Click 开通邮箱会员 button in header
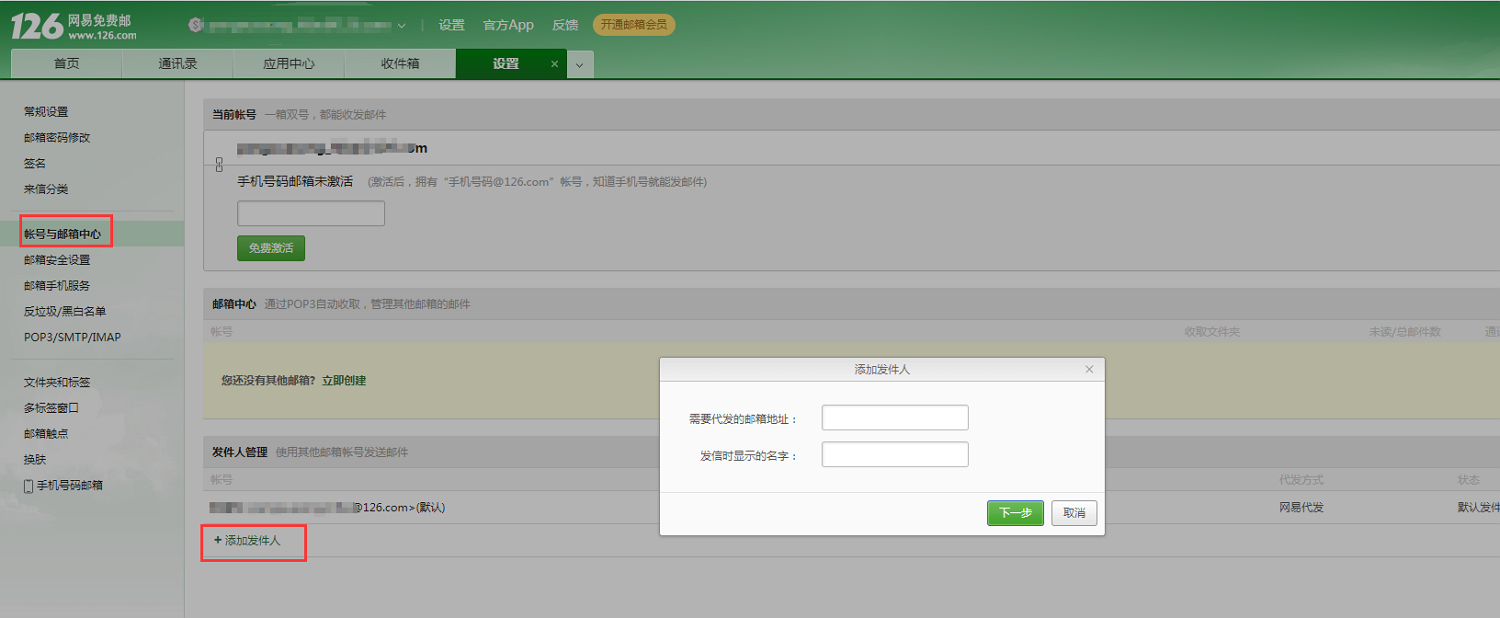 [634, 24]
